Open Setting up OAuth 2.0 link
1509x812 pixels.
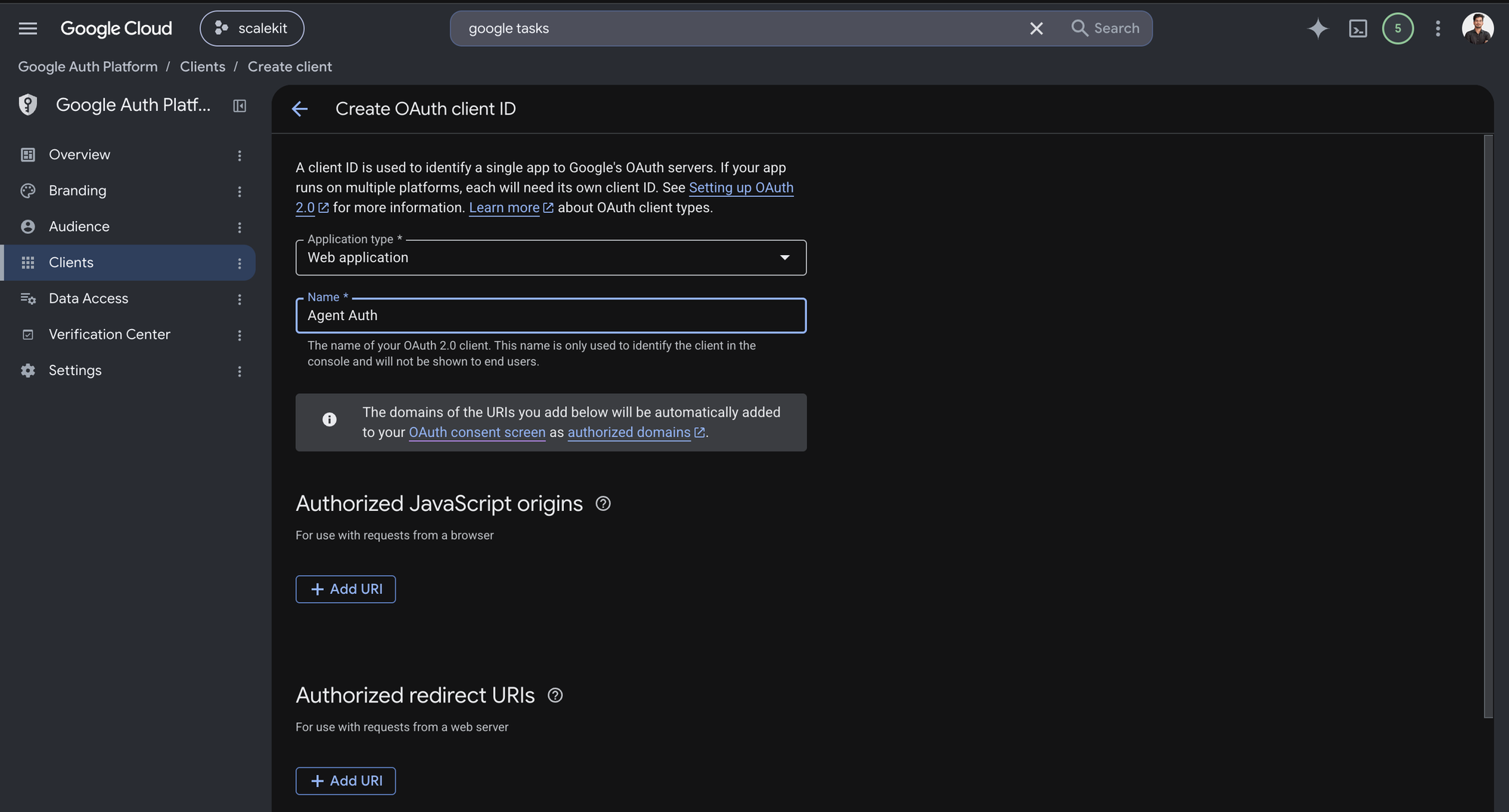pyautogui.click(x=741, y=187)
